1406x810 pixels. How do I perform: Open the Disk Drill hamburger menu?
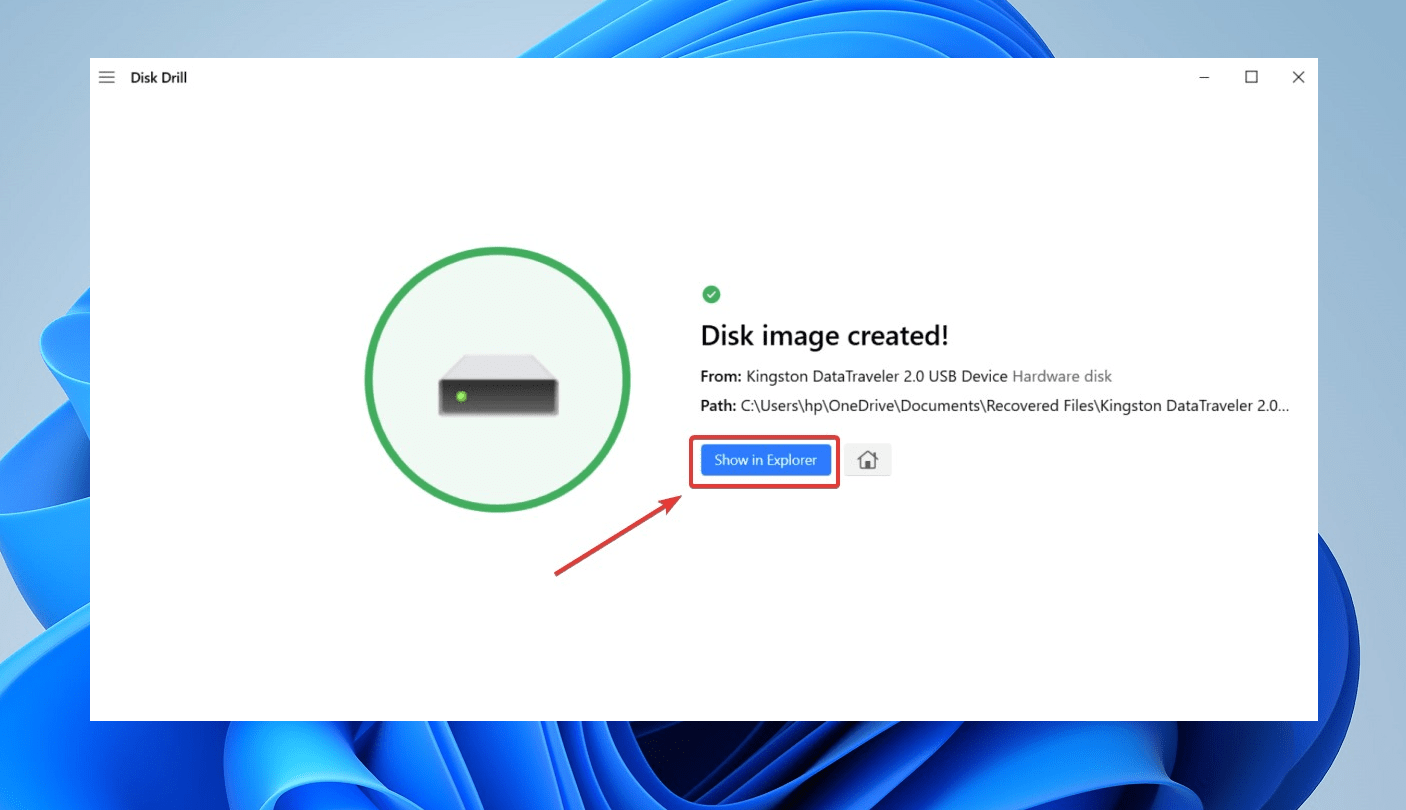[x=107, y=77]
